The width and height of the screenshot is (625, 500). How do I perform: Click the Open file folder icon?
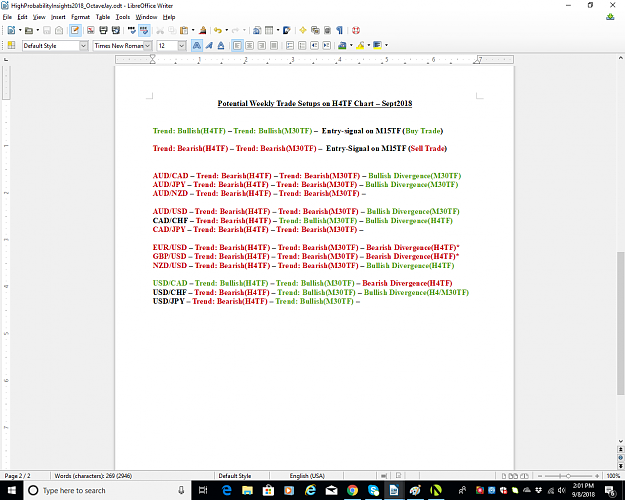(29, 30)
